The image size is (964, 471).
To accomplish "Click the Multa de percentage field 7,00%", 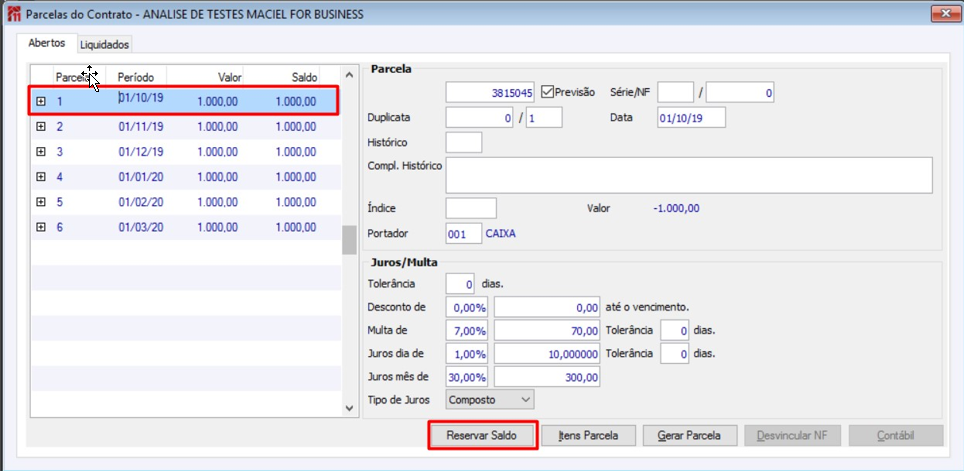I will [x=467, y=331].
